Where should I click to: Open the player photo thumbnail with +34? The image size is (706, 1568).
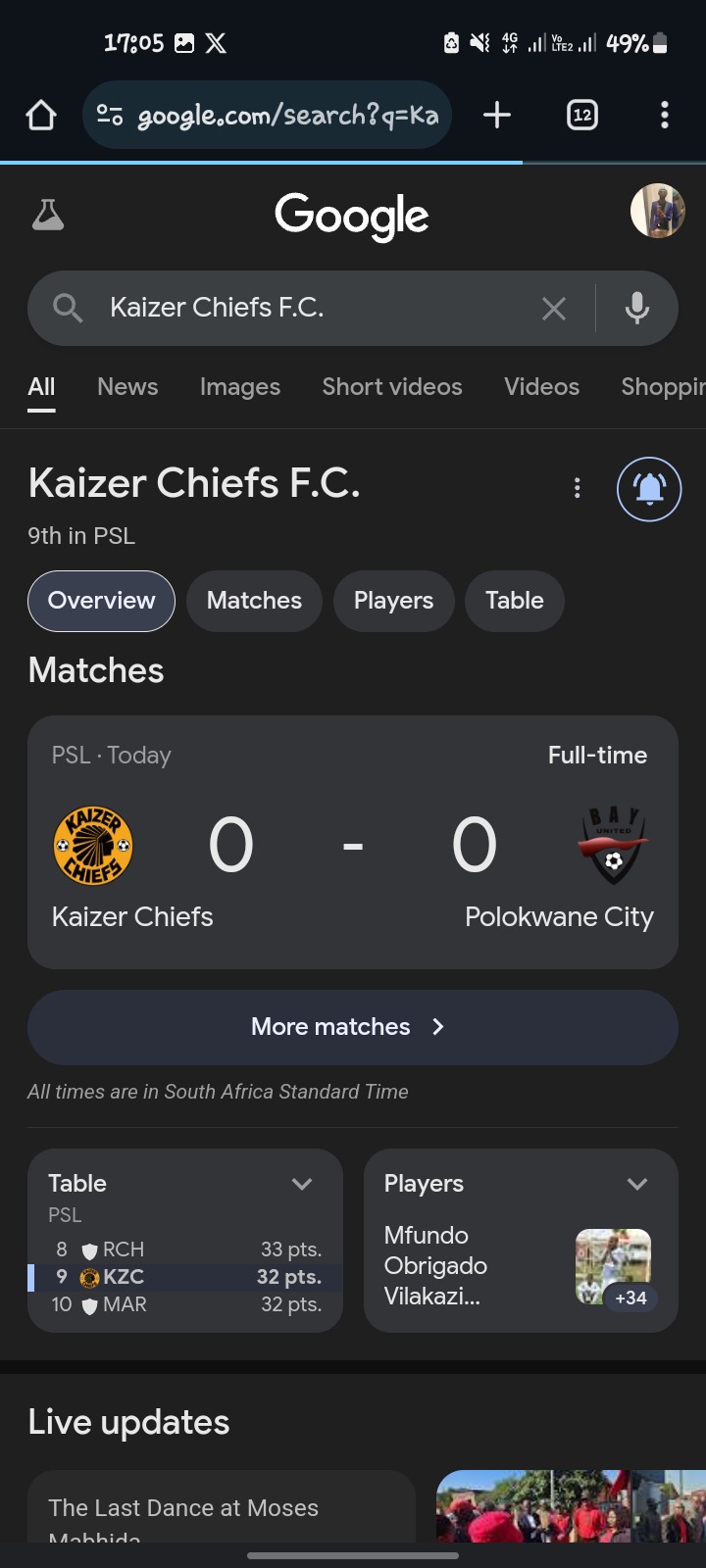(613, 1266)
